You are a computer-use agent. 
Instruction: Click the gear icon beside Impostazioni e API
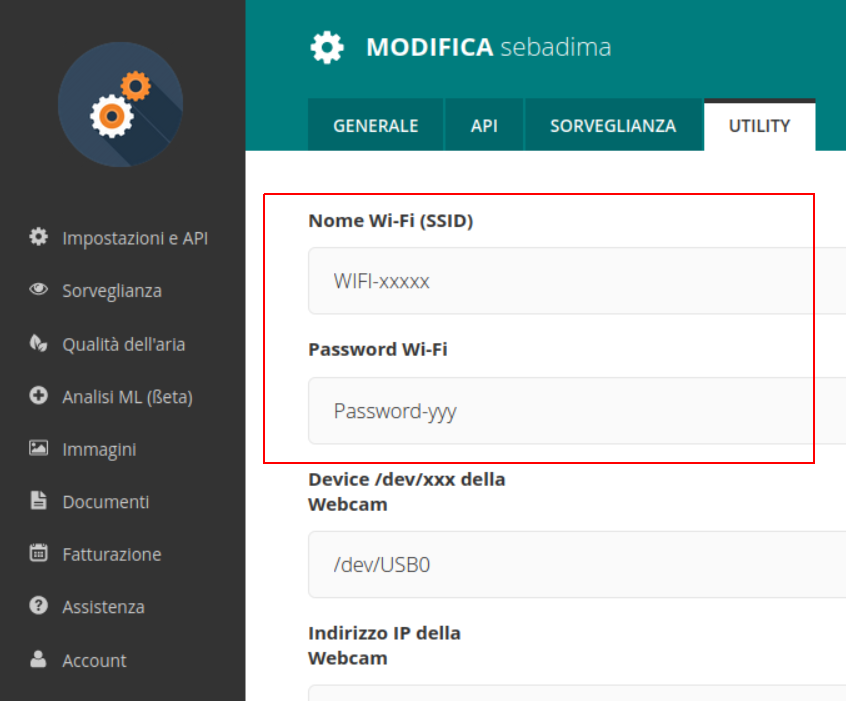click(x=38, y=237)
